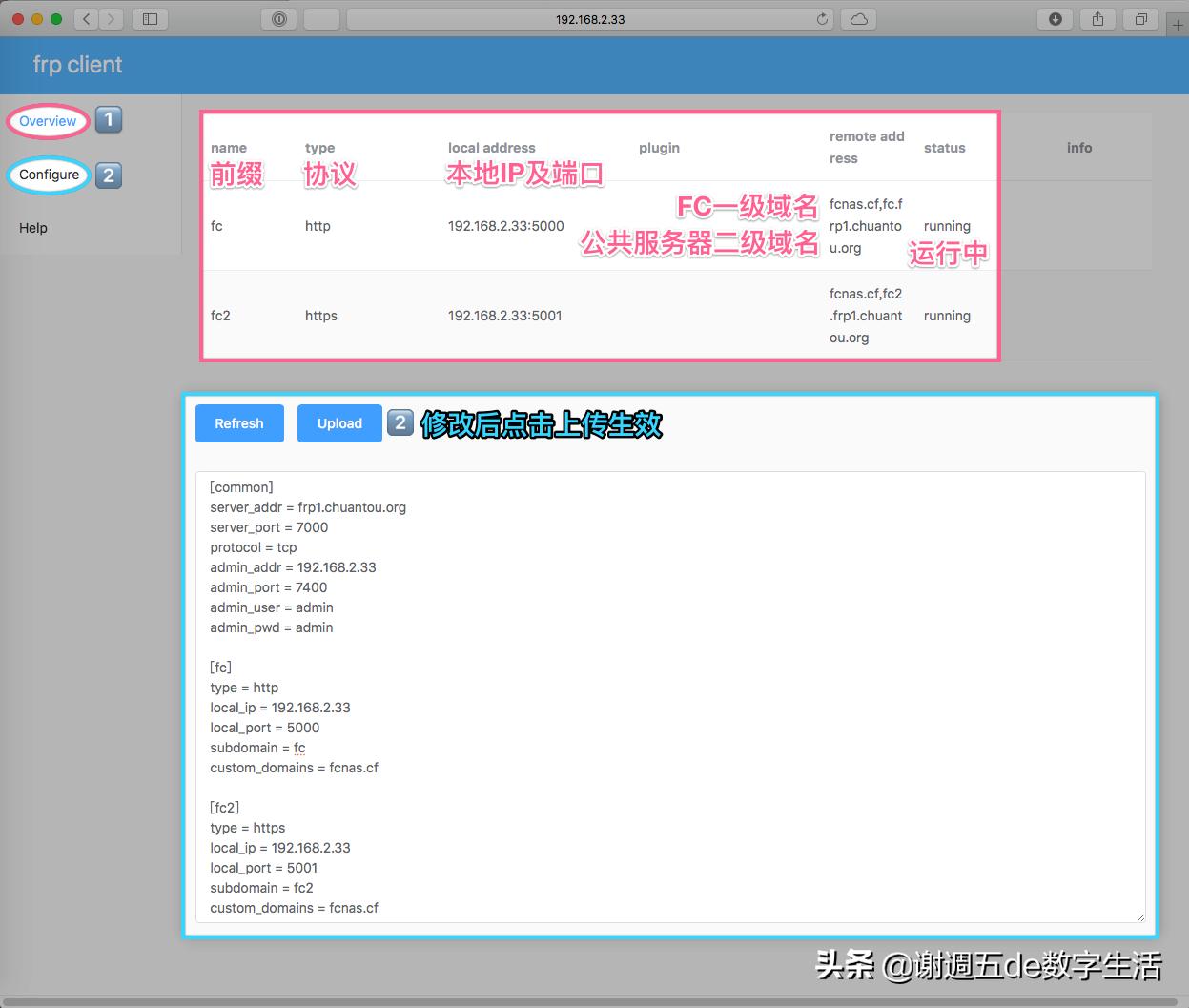Refresh the frp configuration
Image resolution: width=1189 pixels, height=1008 pixels.
pos(239,423)
